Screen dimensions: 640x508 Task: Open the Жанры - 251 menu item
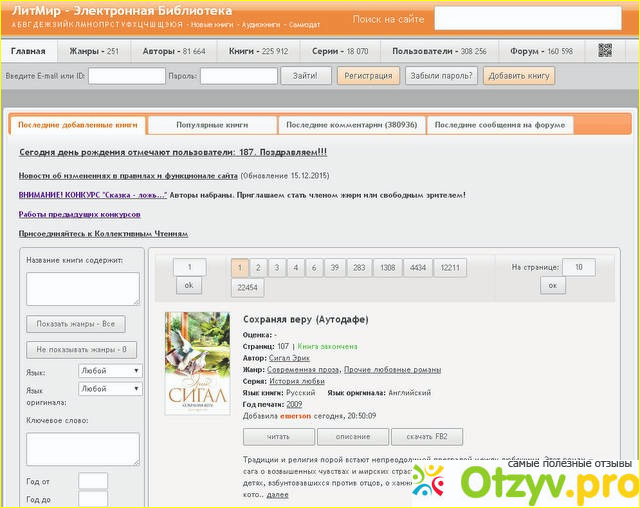94,51
